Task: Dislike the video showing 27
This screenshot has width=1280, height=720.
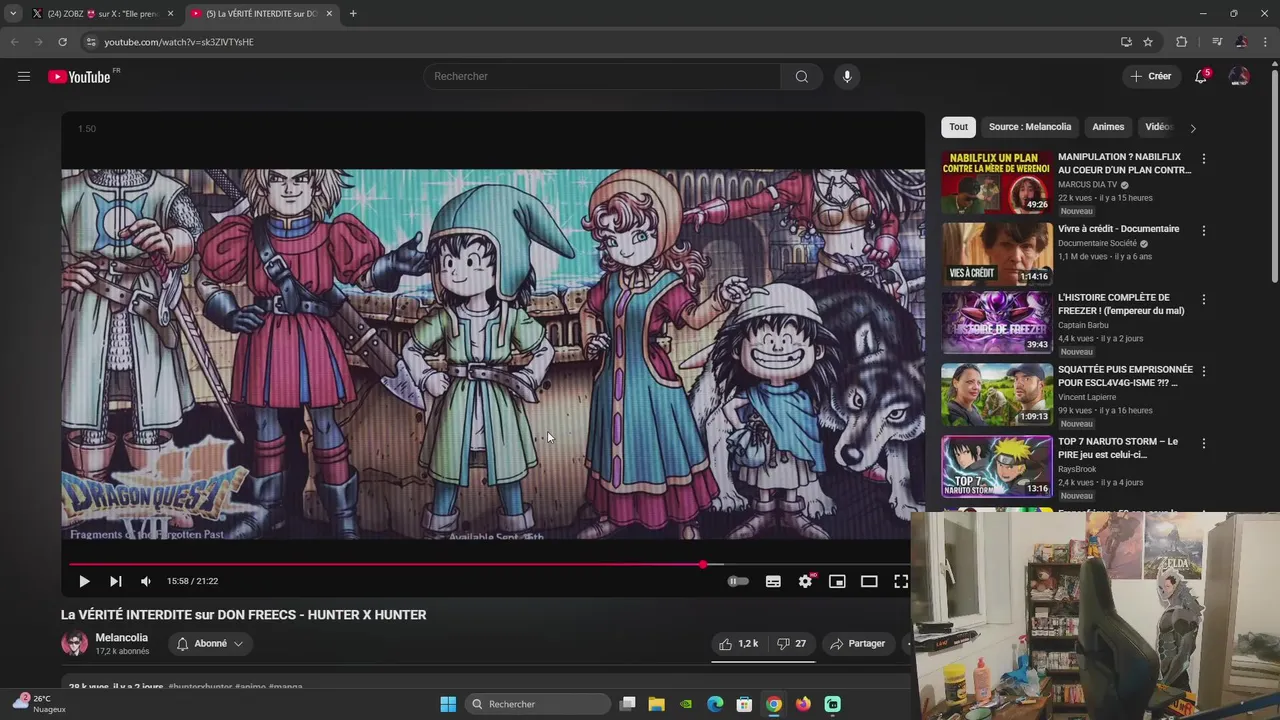Action: coord(792,644)
